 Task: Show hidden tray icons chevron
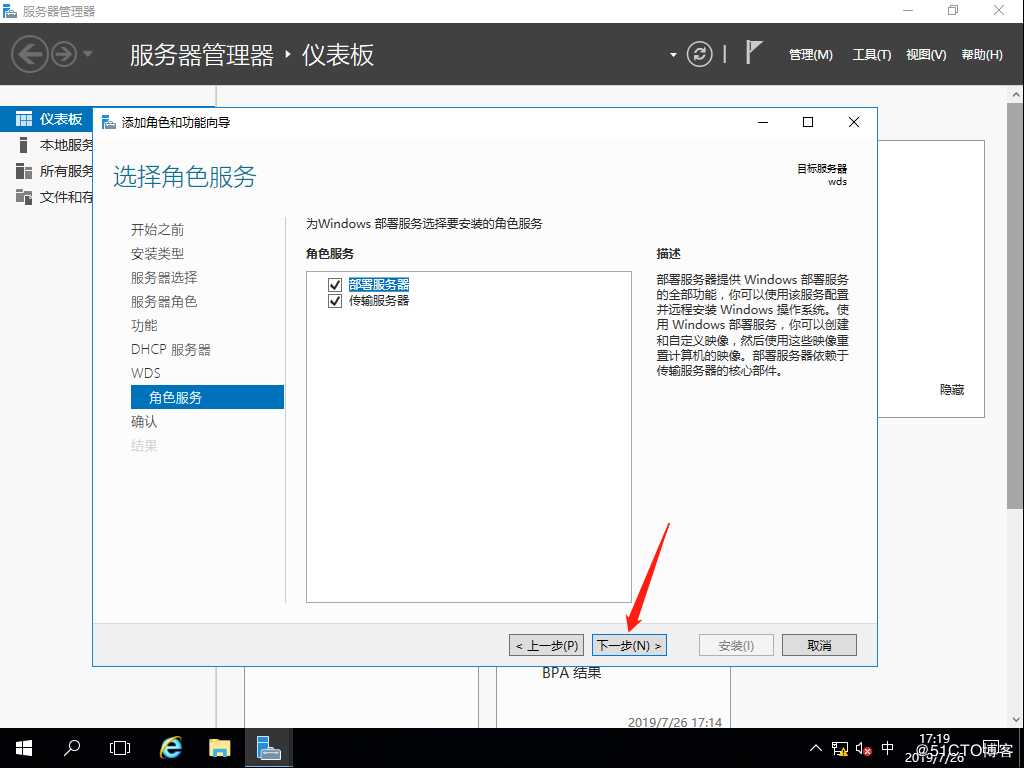(x=816, y=748)
